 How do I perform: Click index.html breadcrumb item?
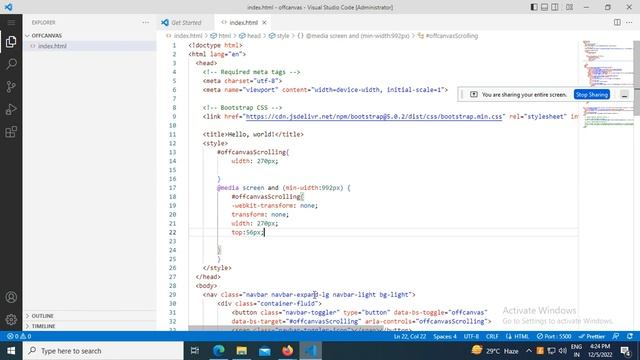(x=187, y=36)
